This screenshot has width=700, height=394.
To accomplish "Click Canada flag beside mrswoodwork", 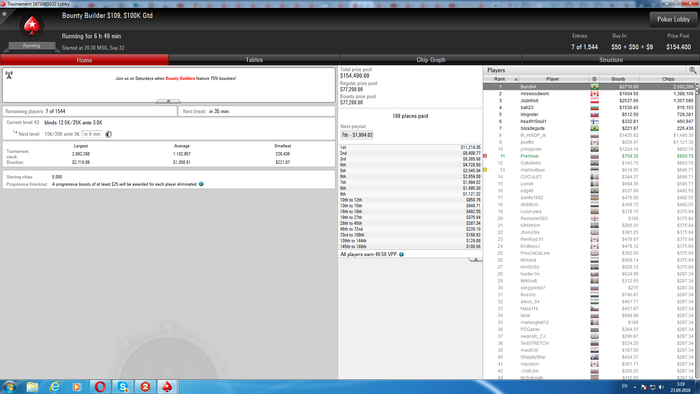I will [594, 94].
